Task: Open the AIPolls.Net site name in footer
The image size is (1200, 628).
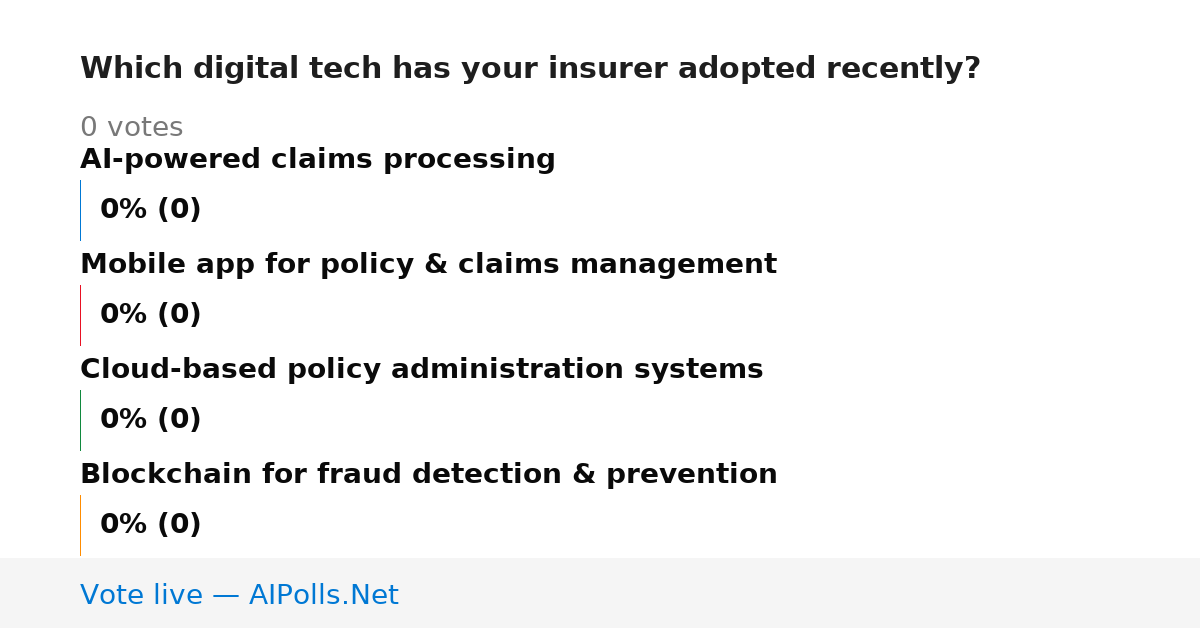Action: (324, 596)
